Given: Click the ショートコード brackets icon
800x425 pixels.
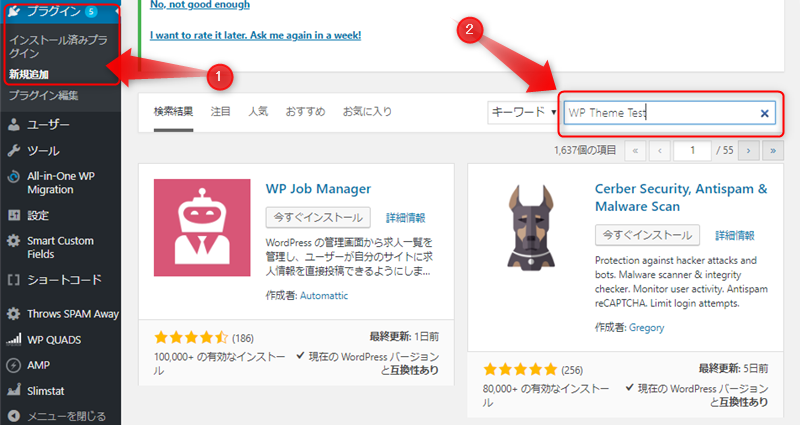Looking at the screenshot, I should point(14,280).
